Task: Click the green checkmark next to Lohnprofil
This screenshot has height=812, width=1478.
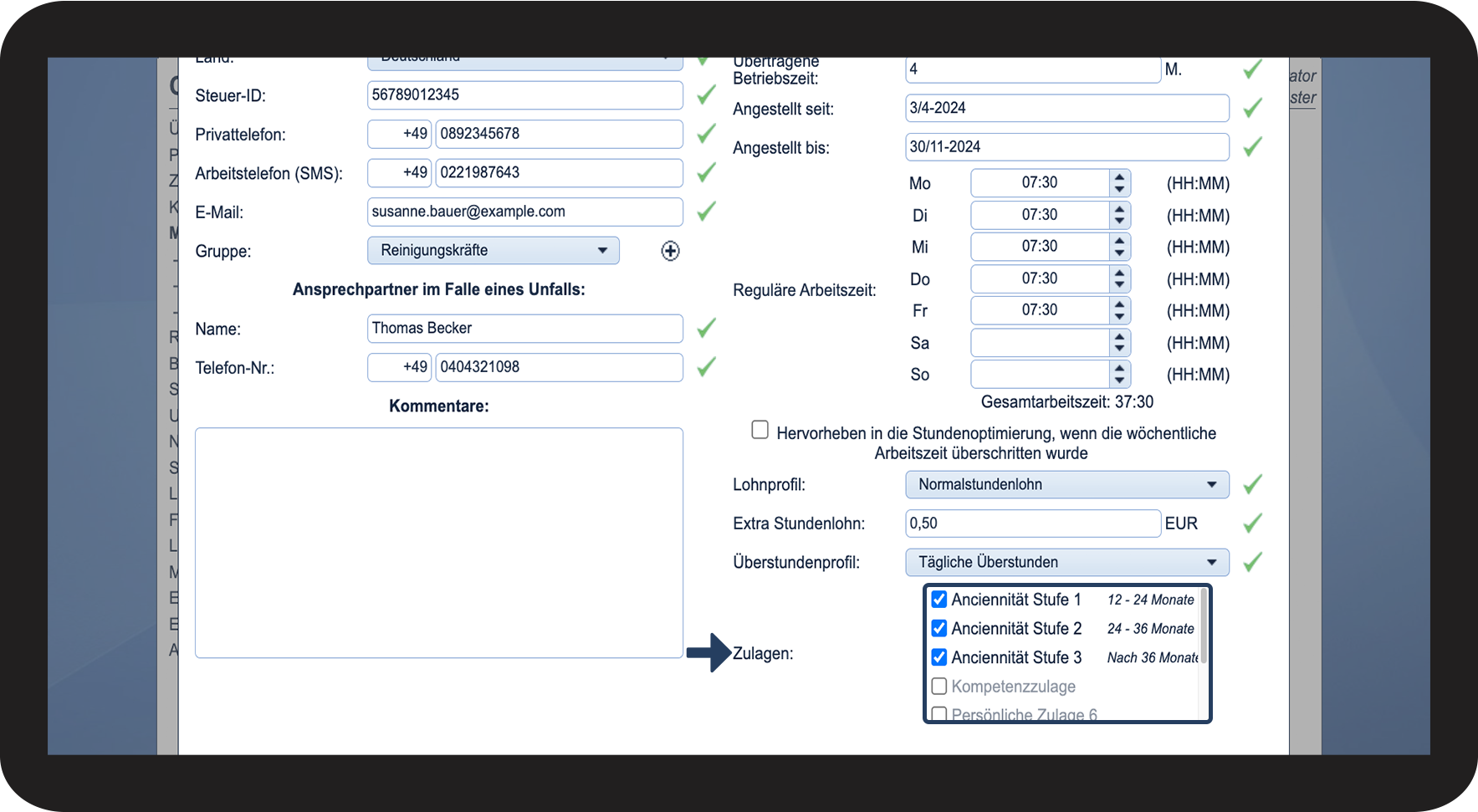Action: point(1252,485)
